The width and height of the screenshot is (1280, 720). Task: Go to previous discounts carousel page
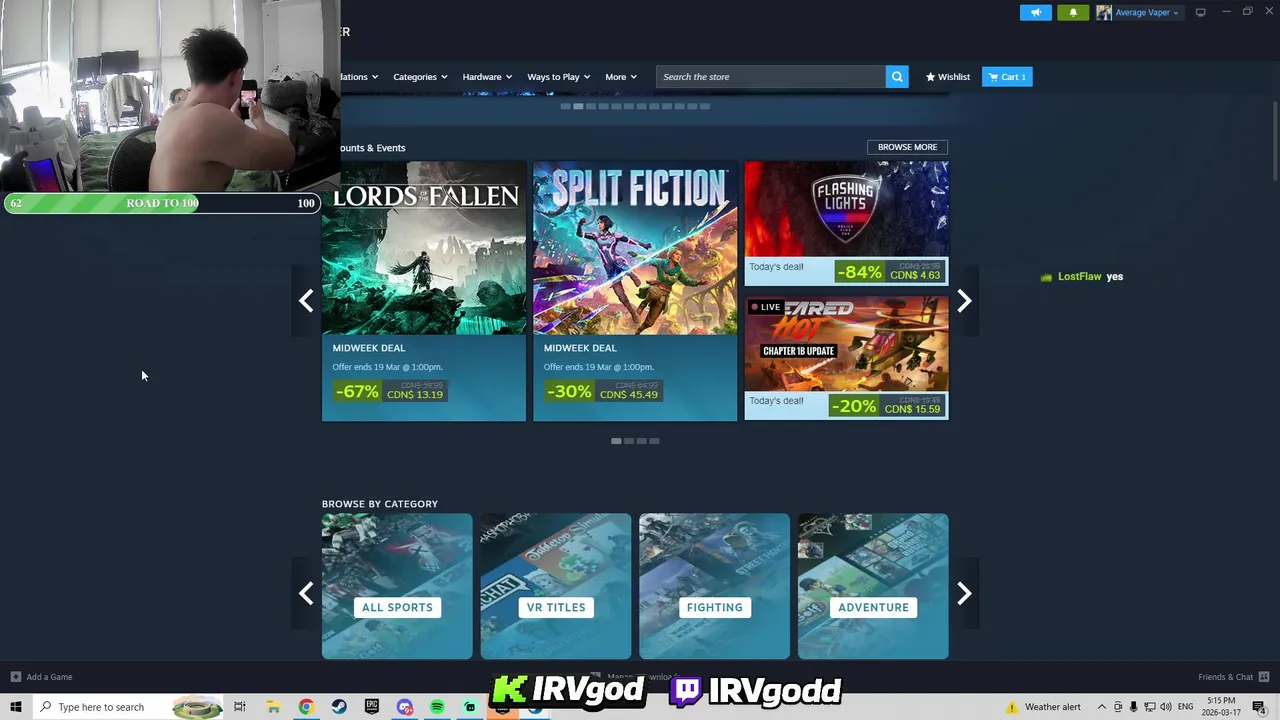(306, 300)
